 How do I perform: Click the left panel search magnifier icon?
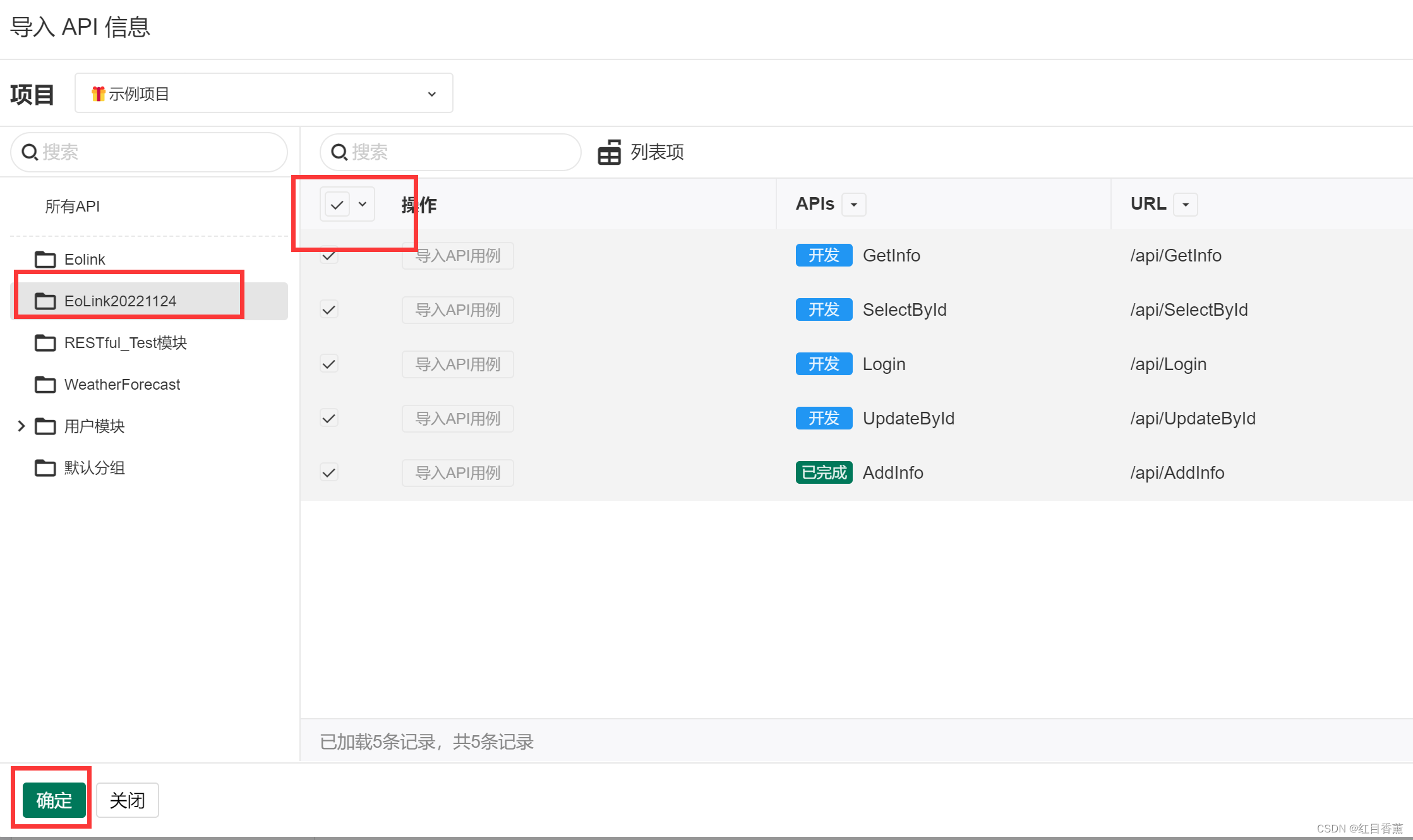[30, 152]
